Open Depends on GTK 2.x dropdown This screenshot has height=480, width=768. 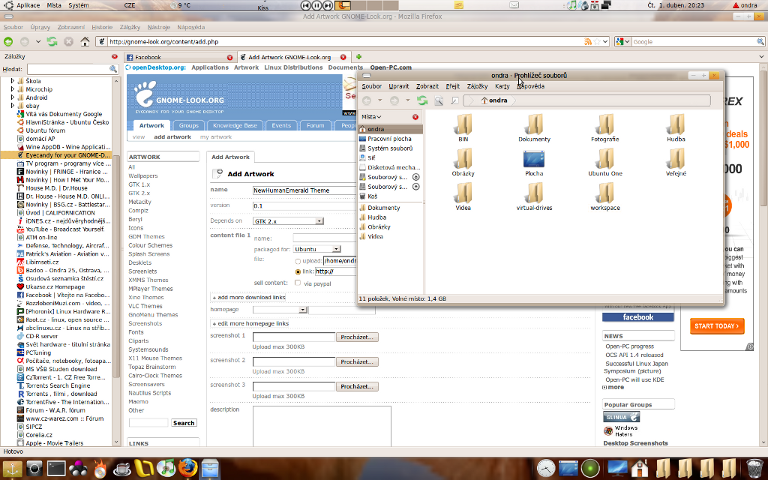tap(288, 221)
